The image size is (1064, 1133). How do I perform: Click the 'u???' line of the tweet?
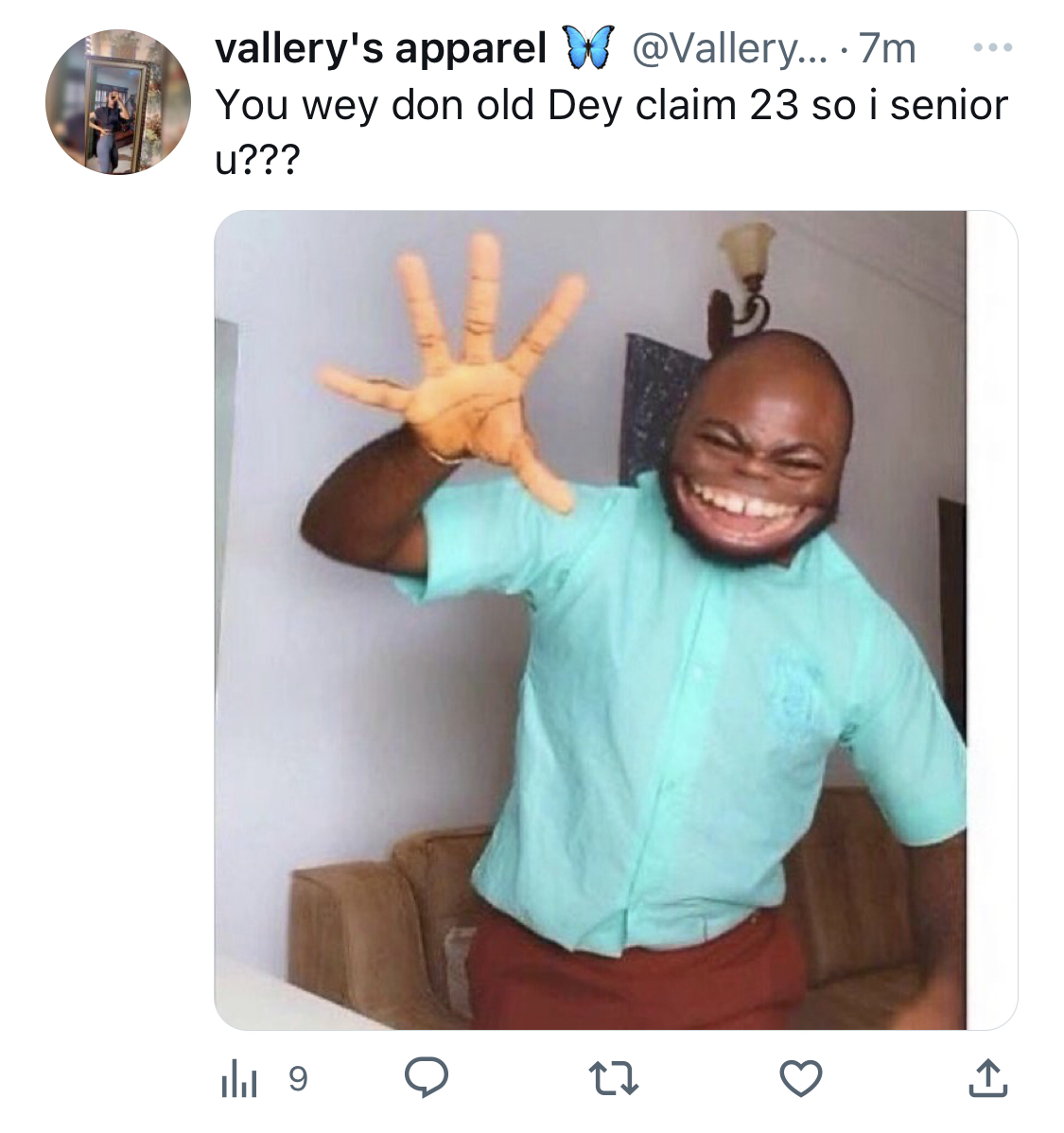coord(256,161)
